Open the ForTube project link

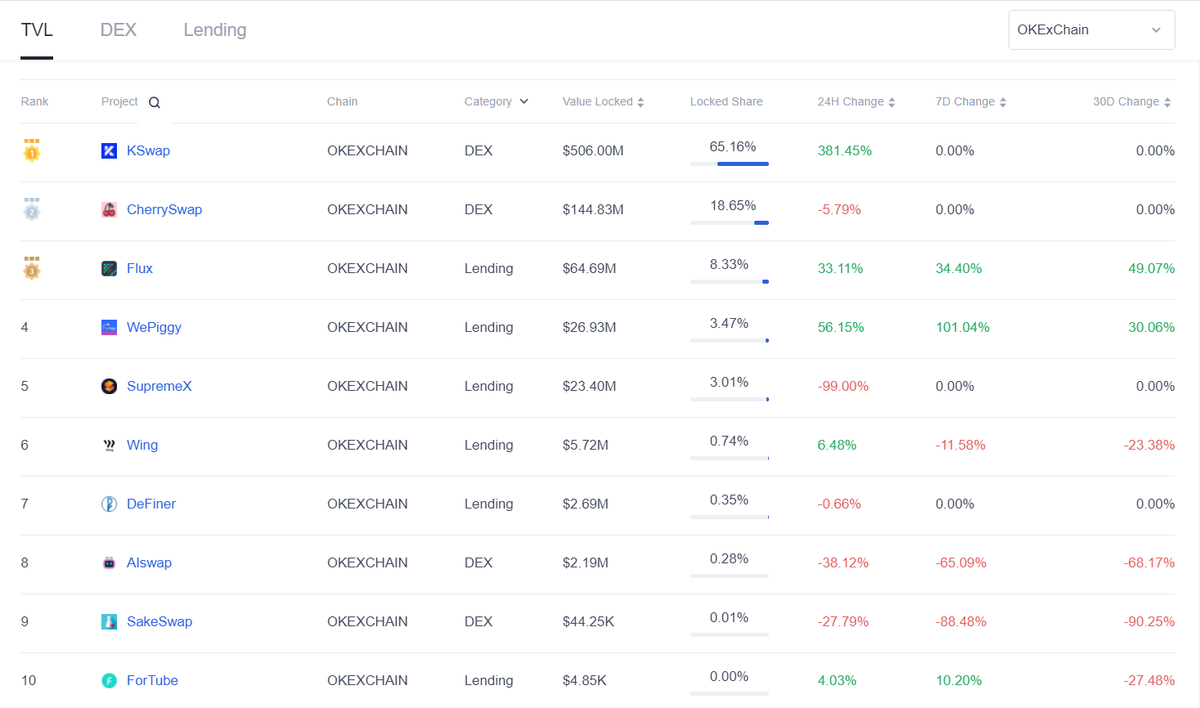[152, 681]
